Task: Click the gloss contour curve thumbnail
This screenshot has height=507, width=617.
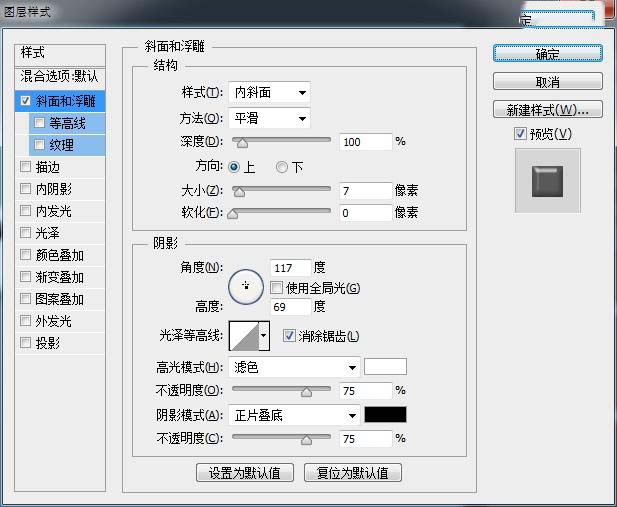Action: [244, 336]
